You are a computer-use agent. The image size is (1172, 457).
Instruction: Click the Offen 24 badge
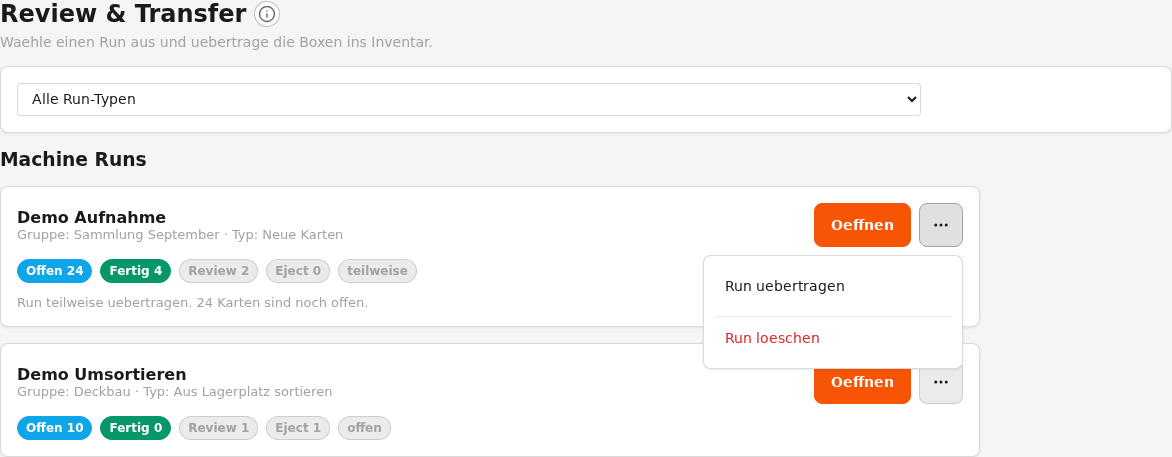[55, 271]
